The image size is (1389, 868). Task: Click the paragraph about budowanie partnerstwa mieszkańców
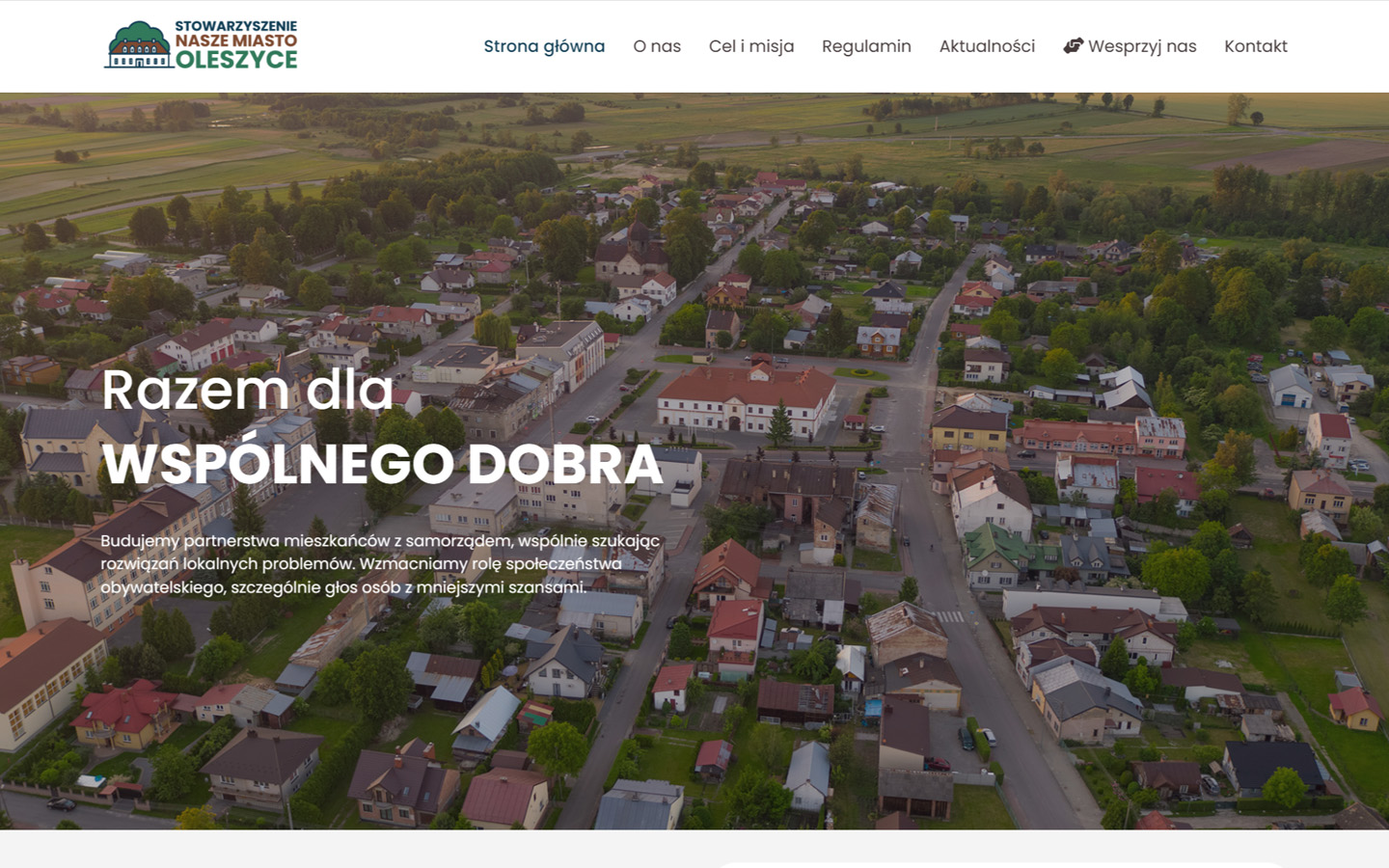click(379, 563)
